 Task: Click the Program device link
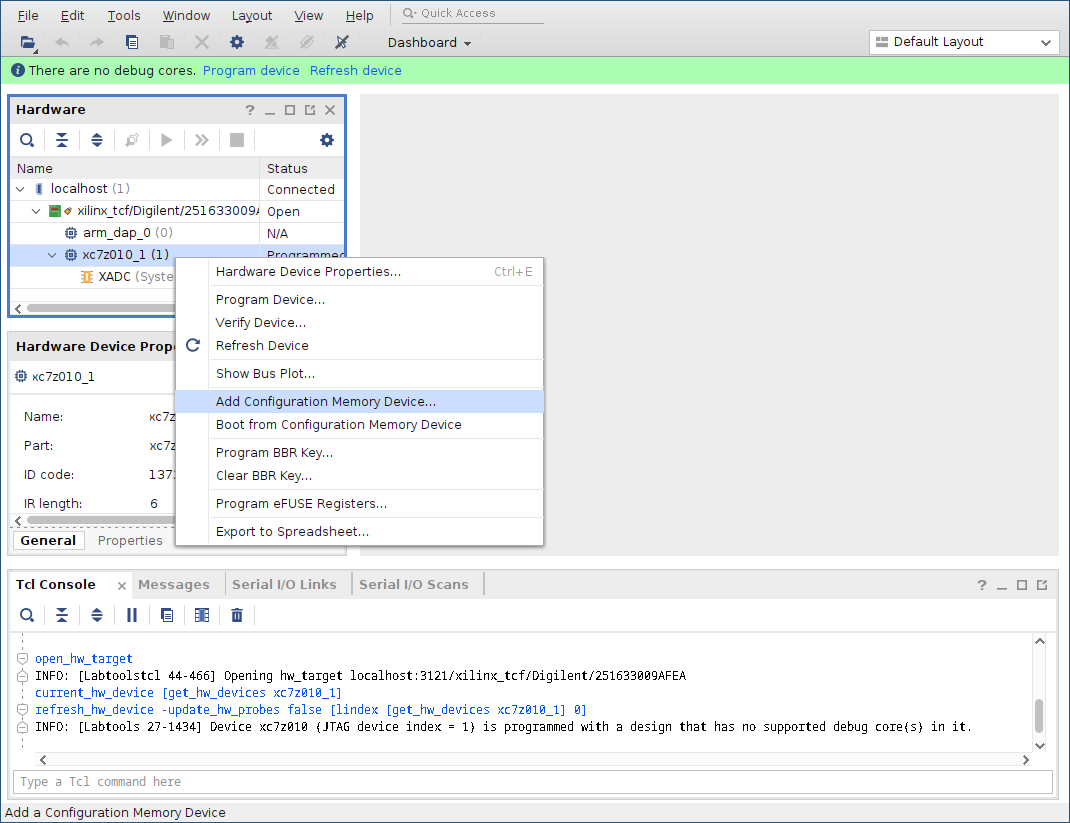(x=251, y=70)
